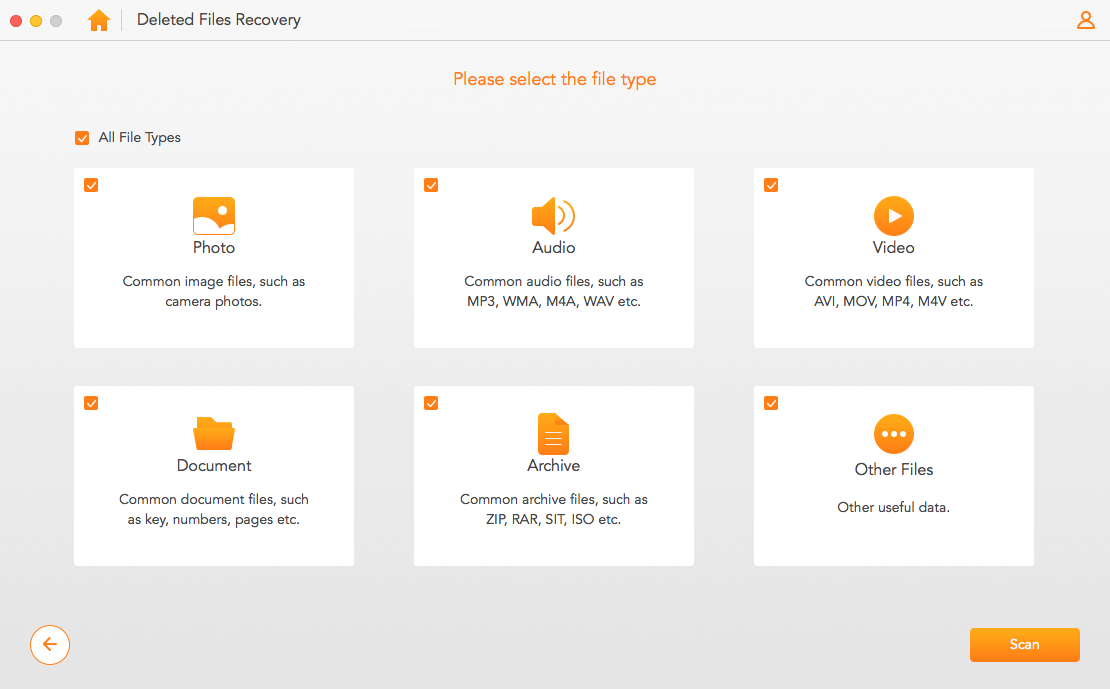Screen dimensions: 1110x689
Task: Toggle the Video card checkbox
Action: [x=772, y=186]
